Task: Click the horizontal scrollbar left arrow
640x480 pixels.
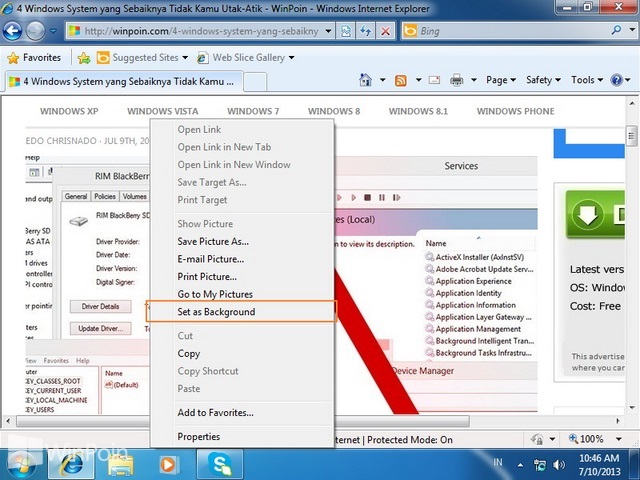Action: click(x=8, y=420)
